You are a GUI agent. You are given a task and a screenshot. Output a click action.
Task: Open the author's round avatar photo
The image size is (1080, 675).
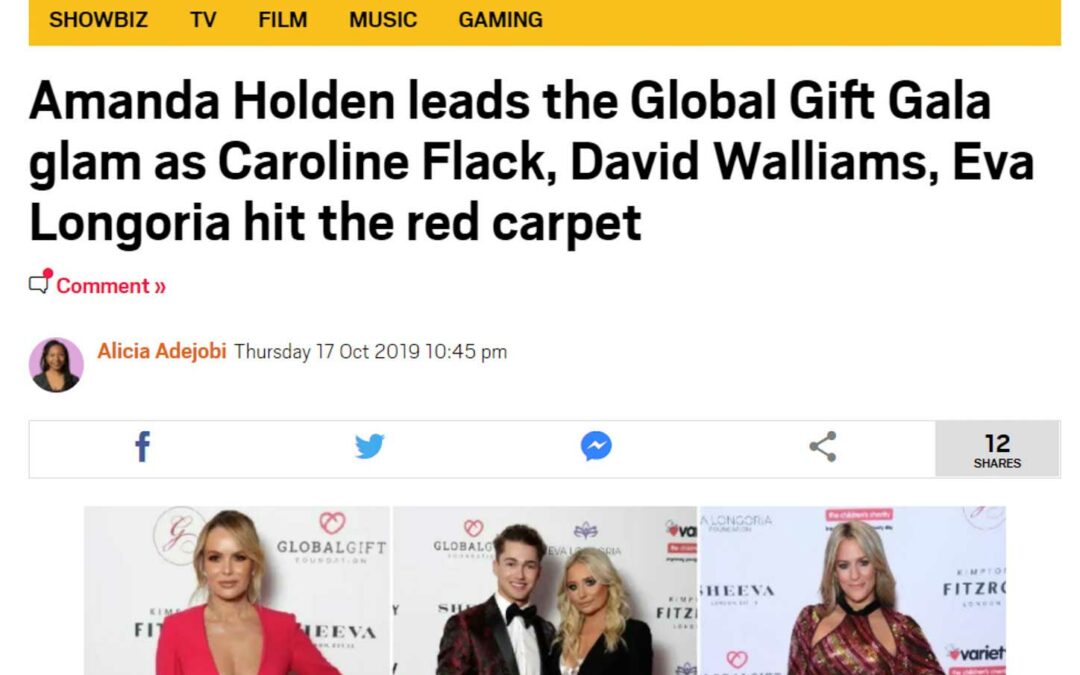pyautogui.click(x=56, y=365)
